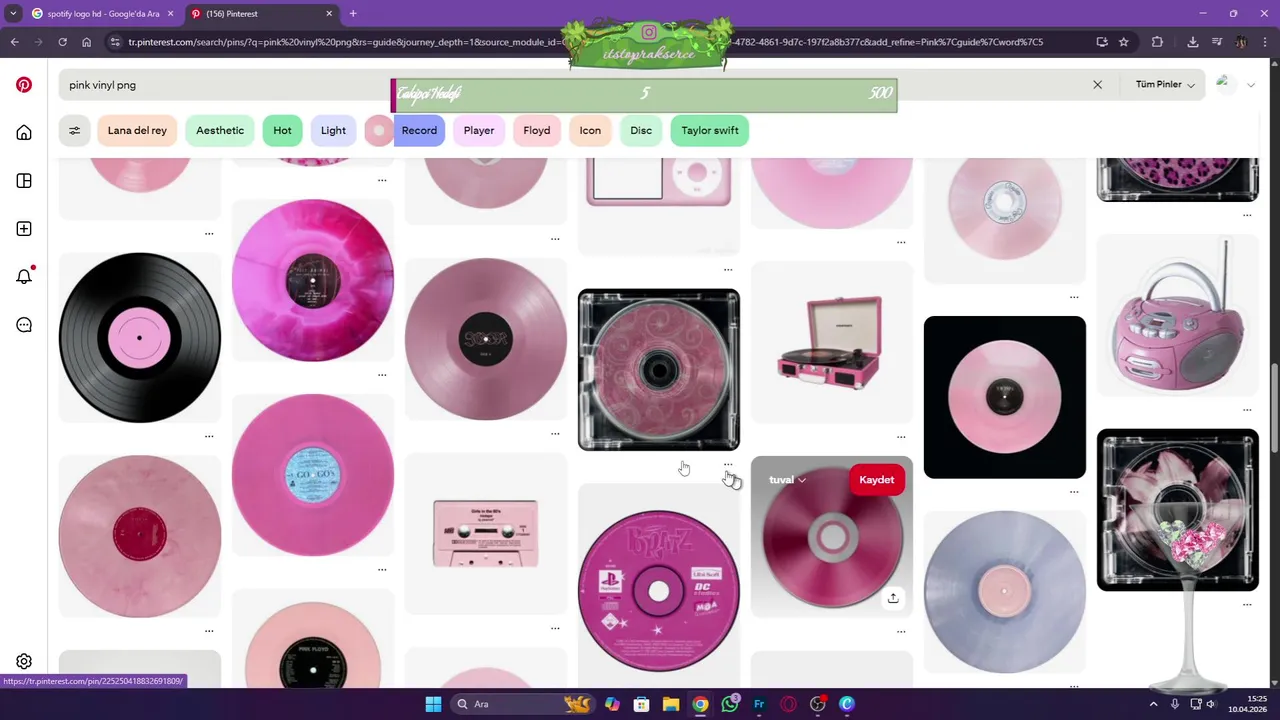Show hidden system tray icons
Screen dimensions: 1280x720
(1153, 704)
